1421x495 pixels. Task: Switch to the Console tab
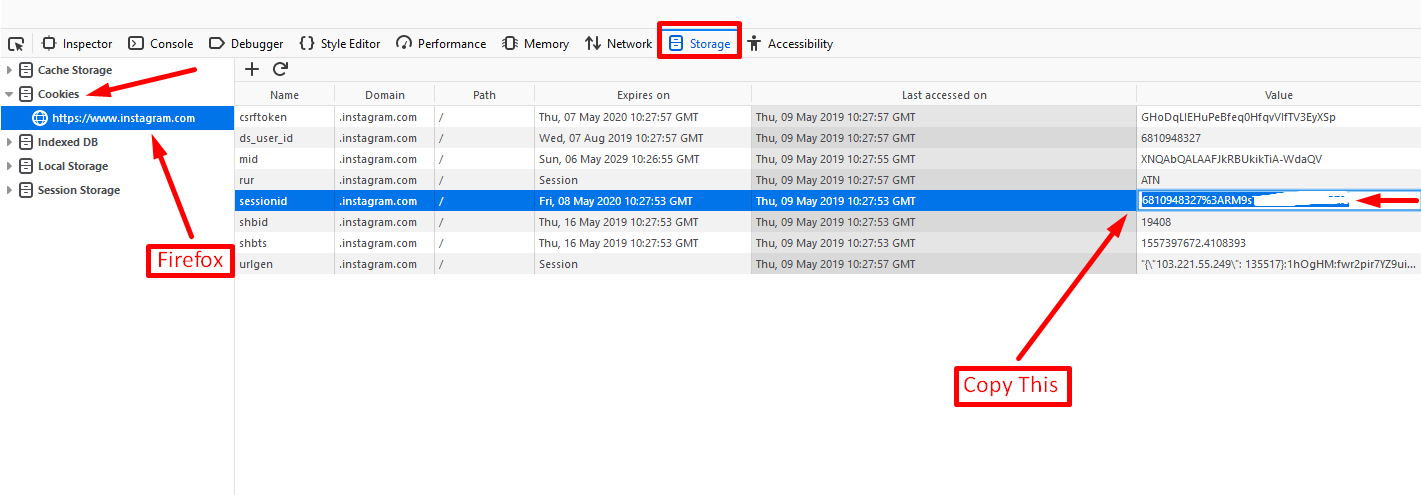pyautogui.click(x=161, y=44)
